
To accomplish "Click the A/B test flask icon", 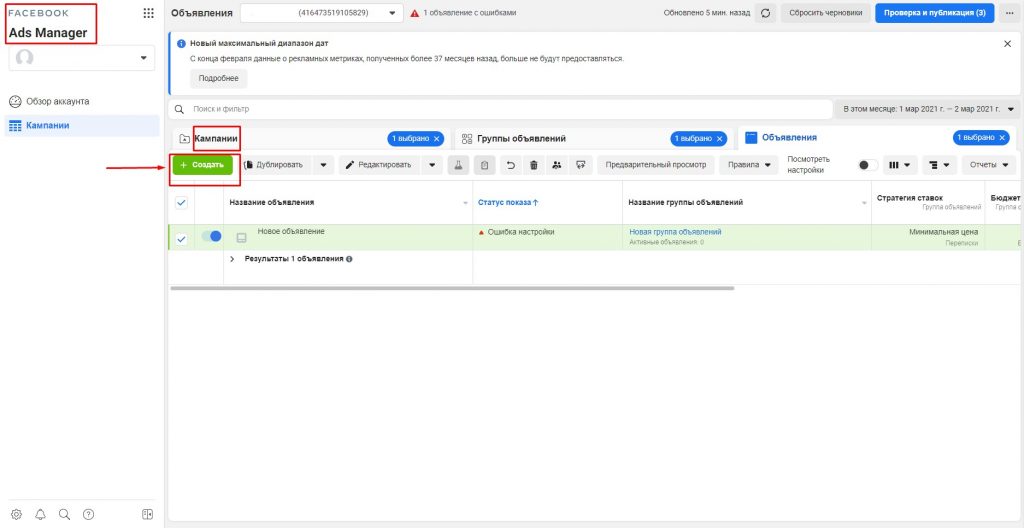I will (458, 165).
